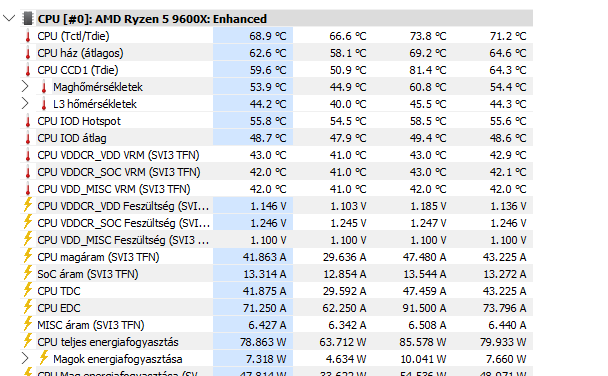Select the CPU TDC row label
The width and height of the screenshot is (608, 376).
pos(59,291)
